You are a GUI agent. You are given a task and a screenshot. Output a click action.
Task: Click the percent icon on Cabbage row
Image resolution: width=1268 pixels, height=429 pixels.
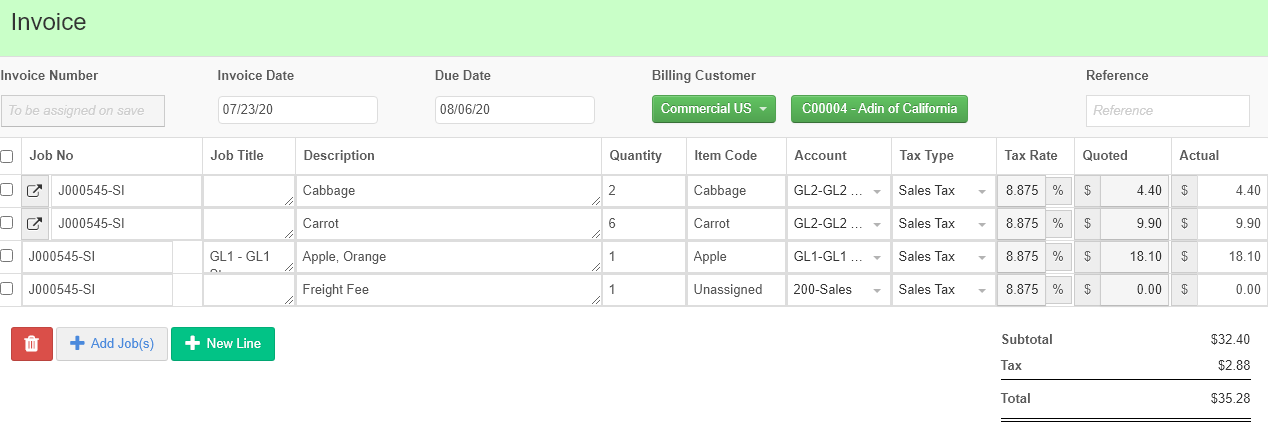[1058, 191]
